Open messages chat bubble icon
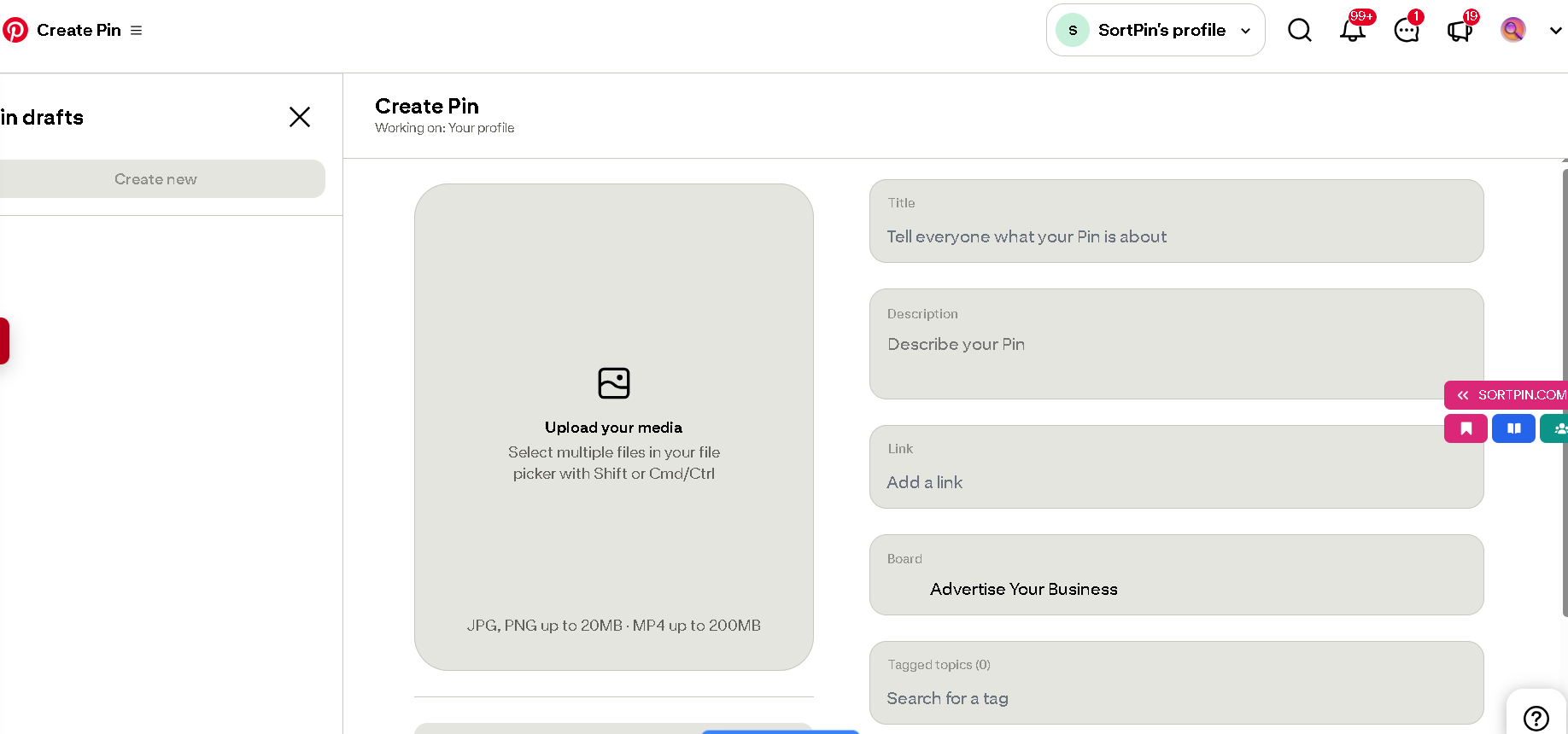 tap(1407, 31)
